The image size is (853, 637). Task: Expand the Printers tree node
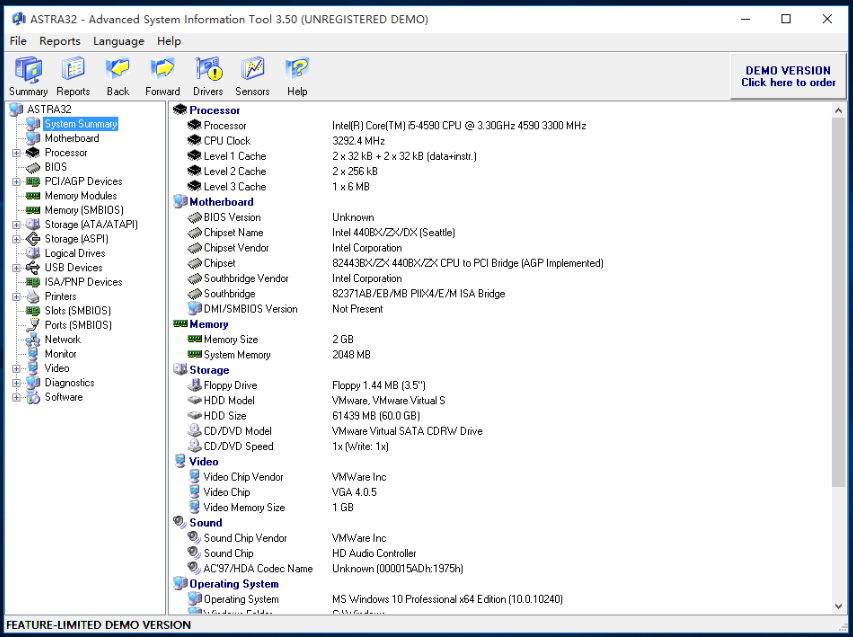point(16,296)
